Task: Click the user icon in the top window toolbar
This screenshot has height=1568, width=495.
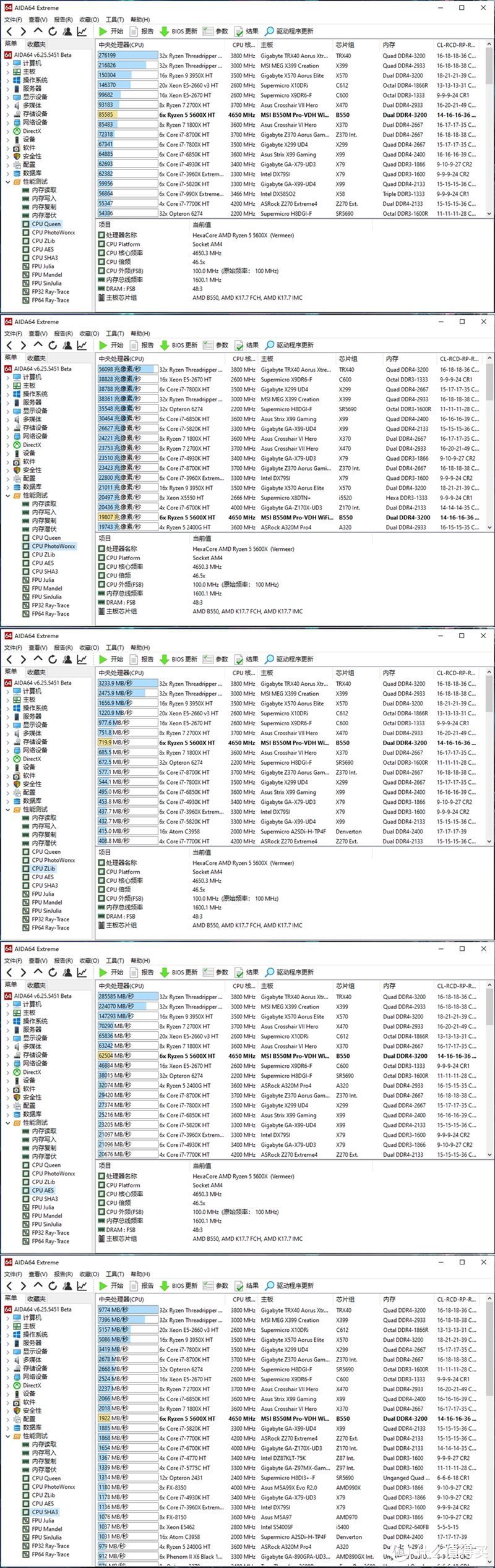Action: pos(67,31)
